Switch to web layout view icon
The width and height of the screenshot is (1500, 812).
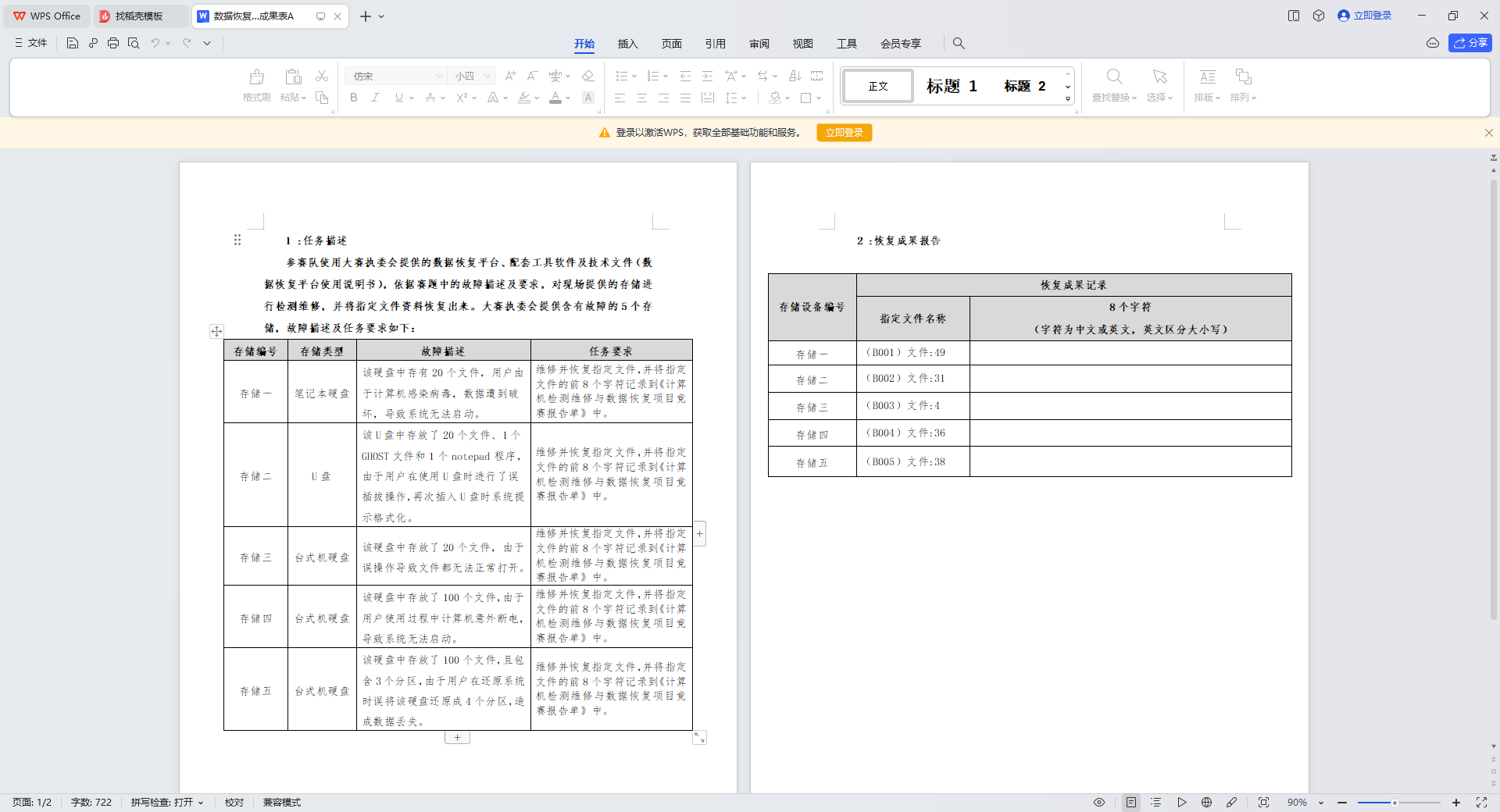click(x=1206, y=802)
